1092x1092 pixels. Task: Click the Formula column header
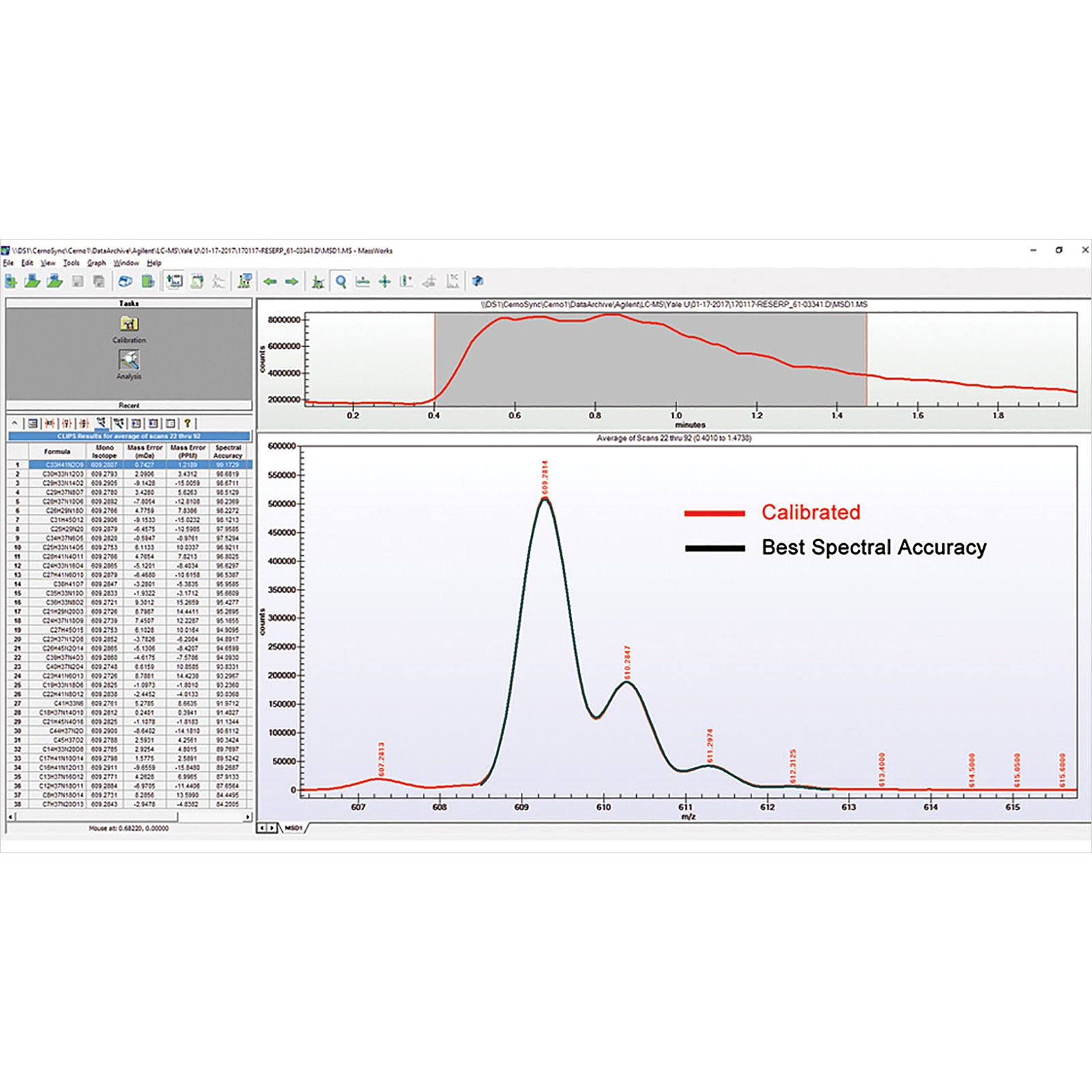(x=57, y=452)
